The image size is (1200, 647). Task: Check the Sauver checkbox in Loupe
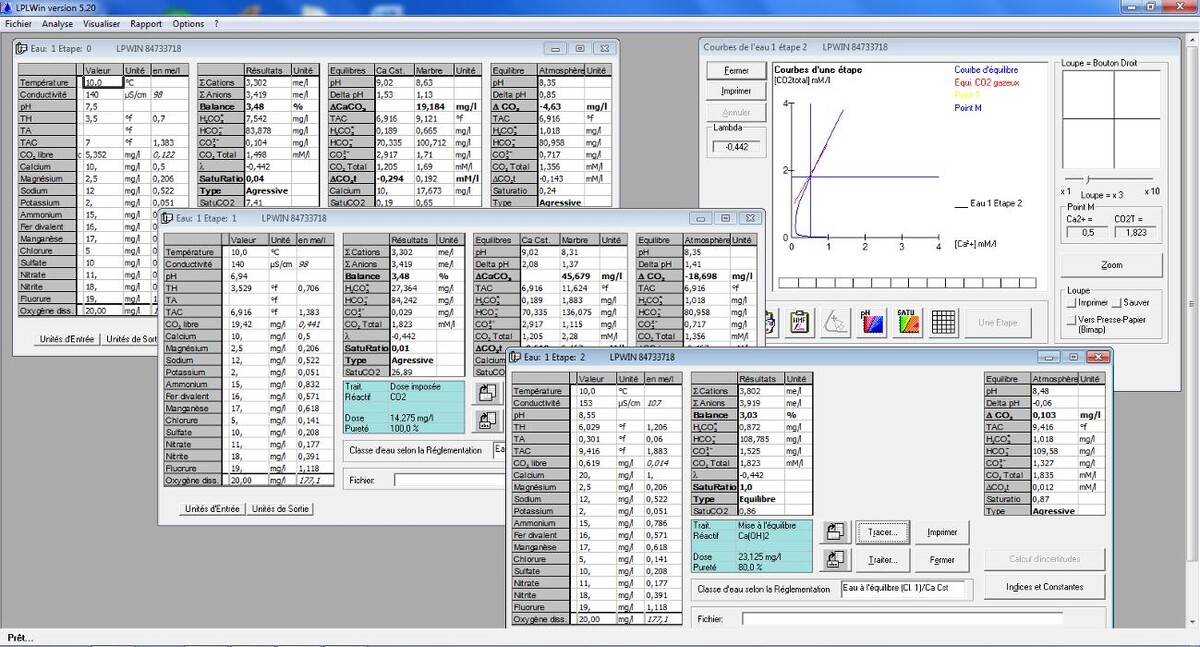(1117, 302)
